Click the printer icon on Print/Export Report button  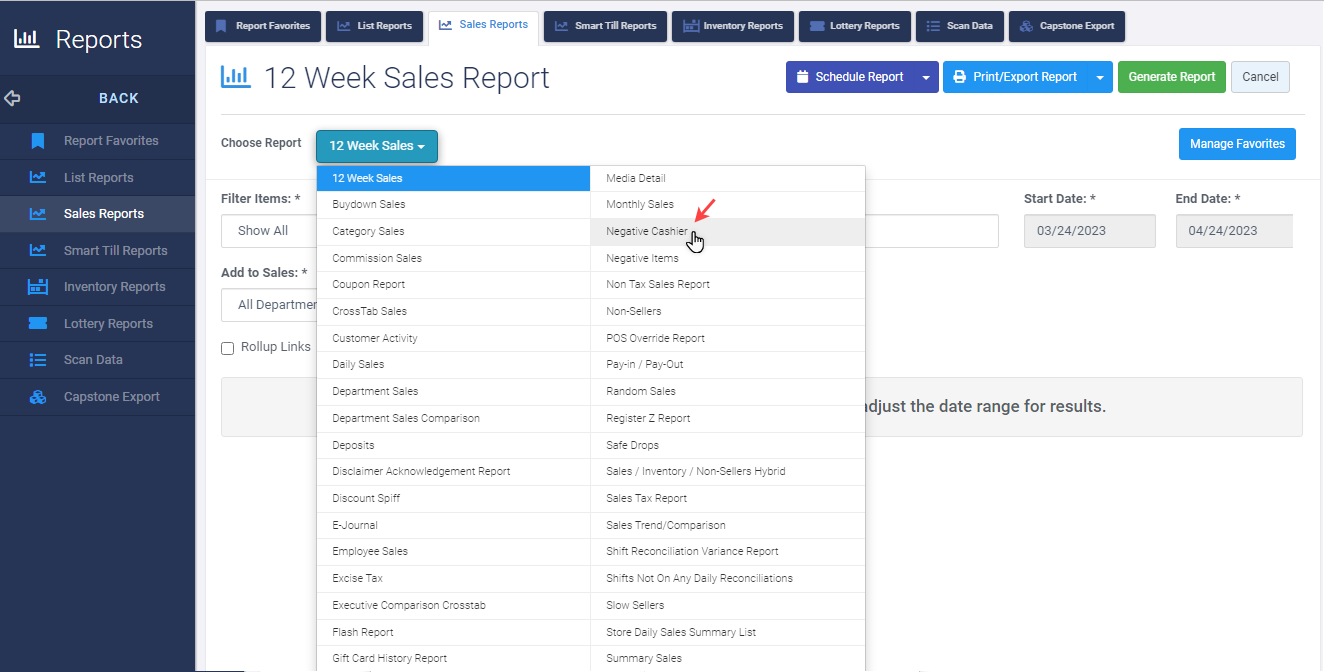(x=959, y=77)
